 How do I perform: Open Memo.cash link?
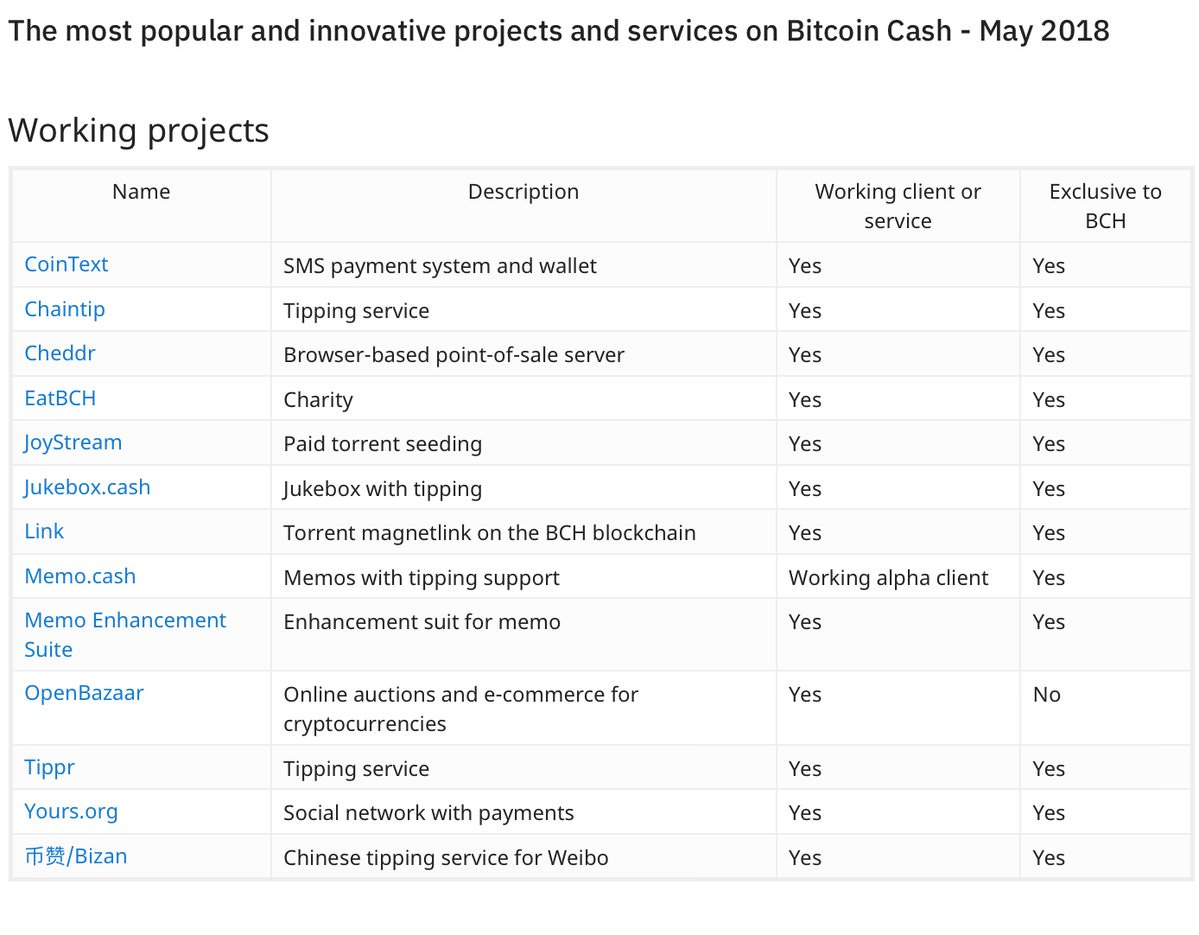(80, 576)
